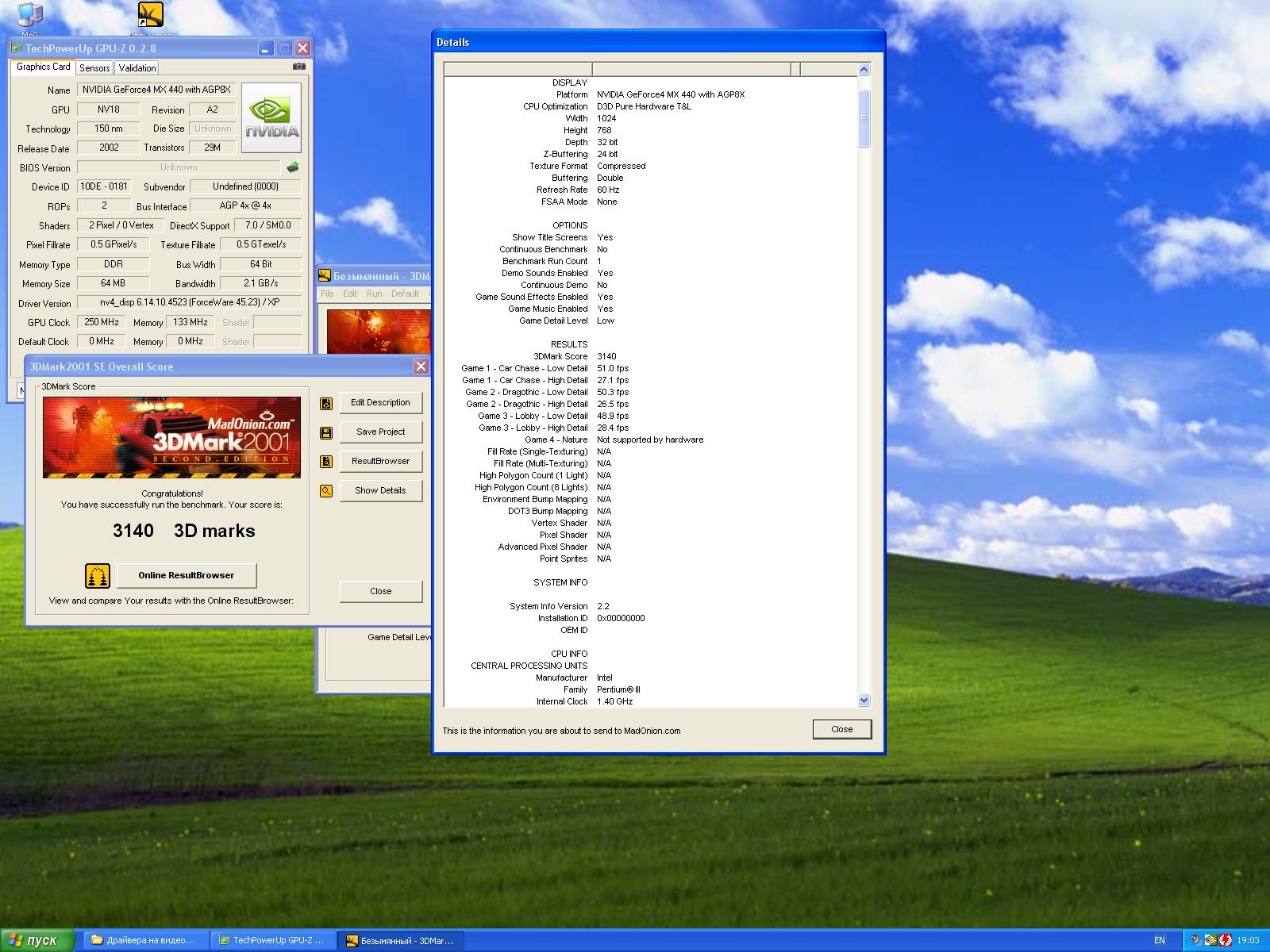Select the My Computer desktop icon
The width and height of the screenshot is (1270, 952).
29,16
